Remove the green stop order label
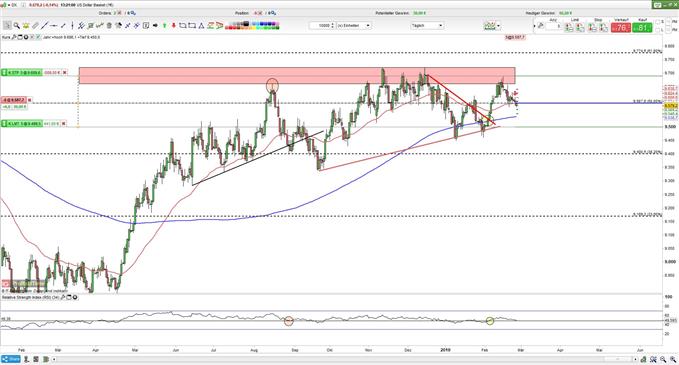The image size is (679, 365). pos(65,72)
